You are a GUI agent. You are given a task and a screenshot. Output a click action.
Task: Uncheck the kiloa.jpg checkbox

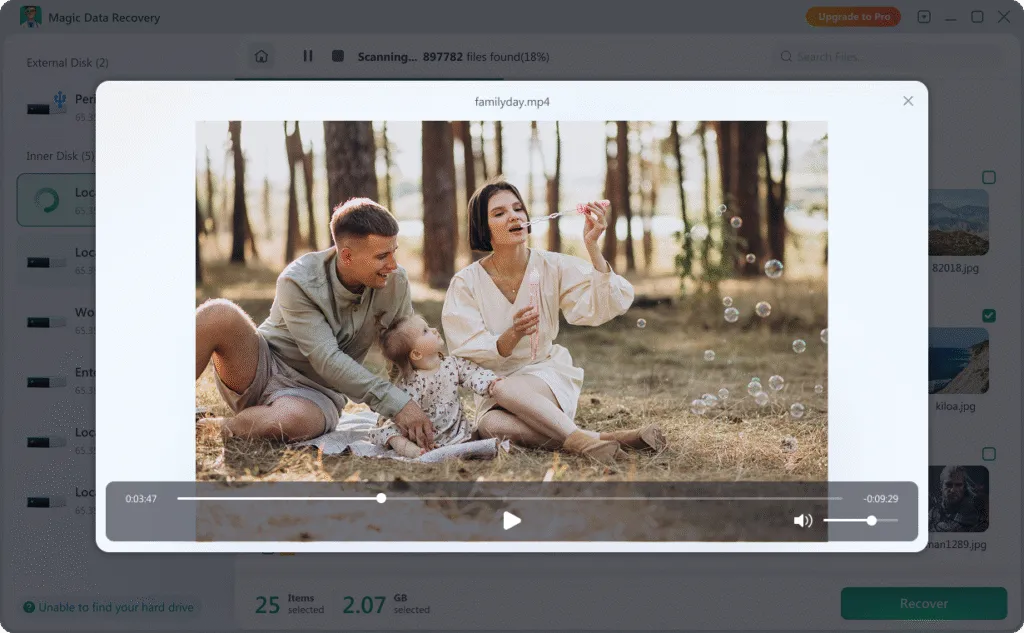click(989, 316)
